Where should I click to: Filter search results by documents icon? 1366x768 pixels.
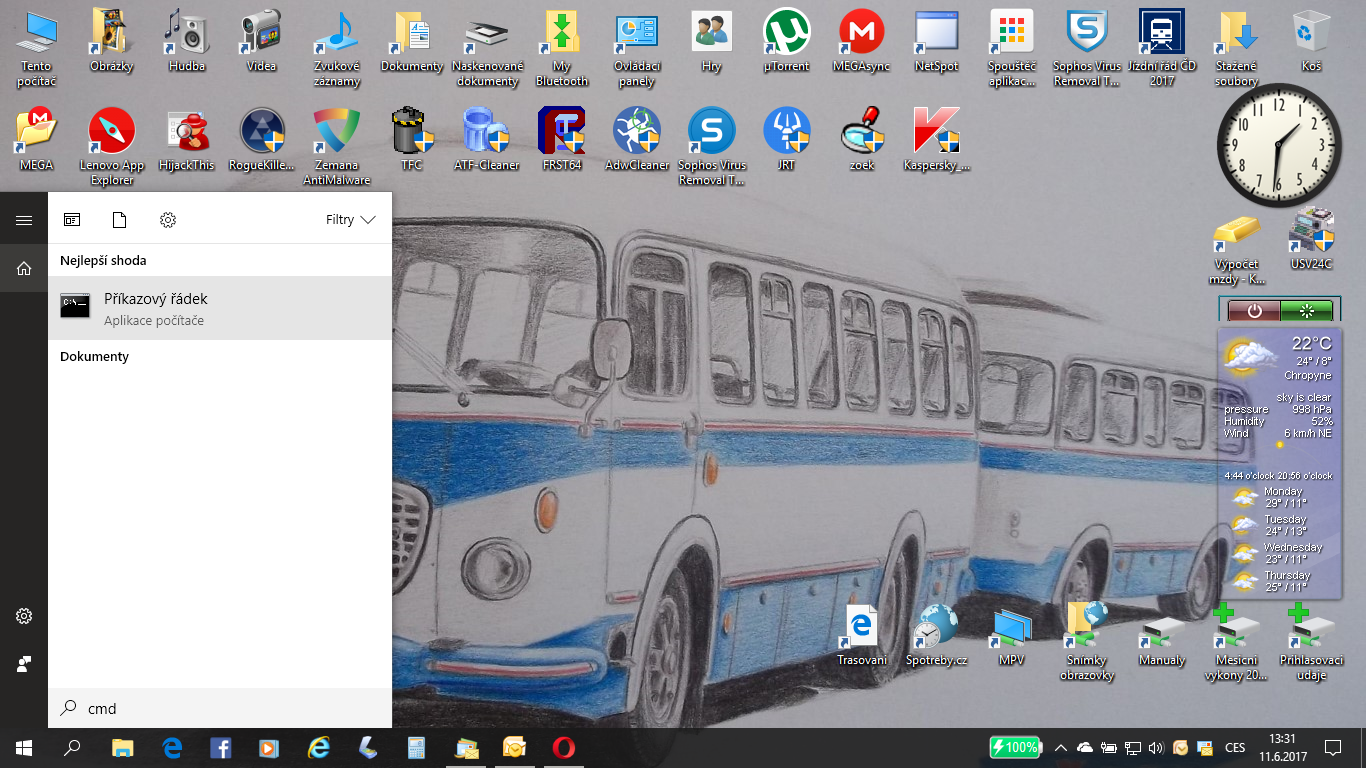[119, 220]
